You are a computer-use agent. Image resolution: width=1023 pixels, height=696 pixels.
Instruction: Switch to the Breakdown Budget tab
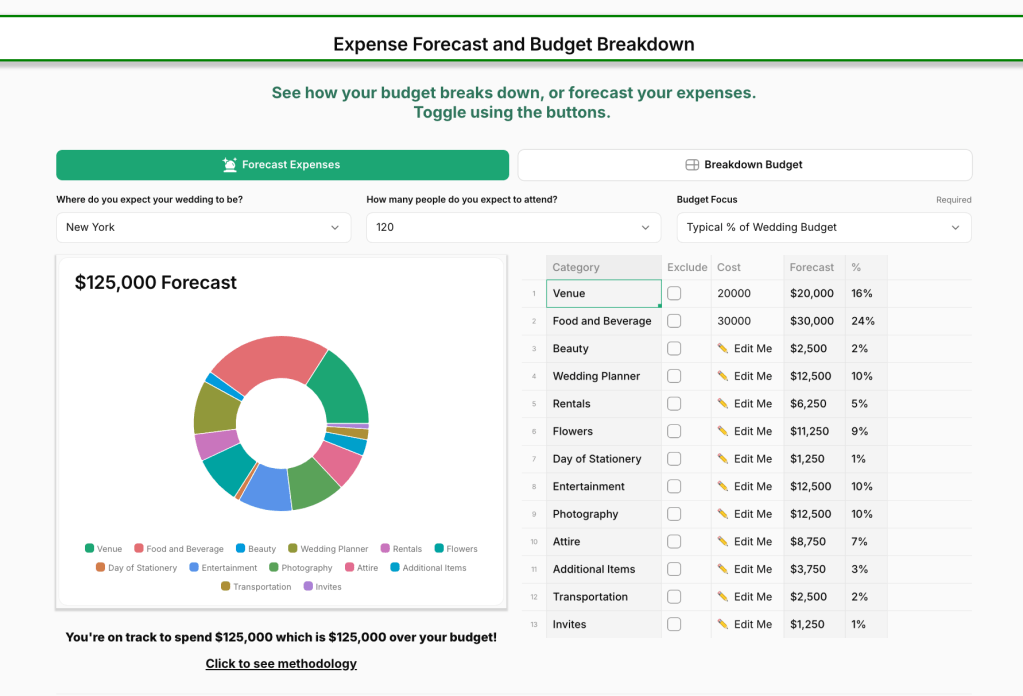click(744, 165)
